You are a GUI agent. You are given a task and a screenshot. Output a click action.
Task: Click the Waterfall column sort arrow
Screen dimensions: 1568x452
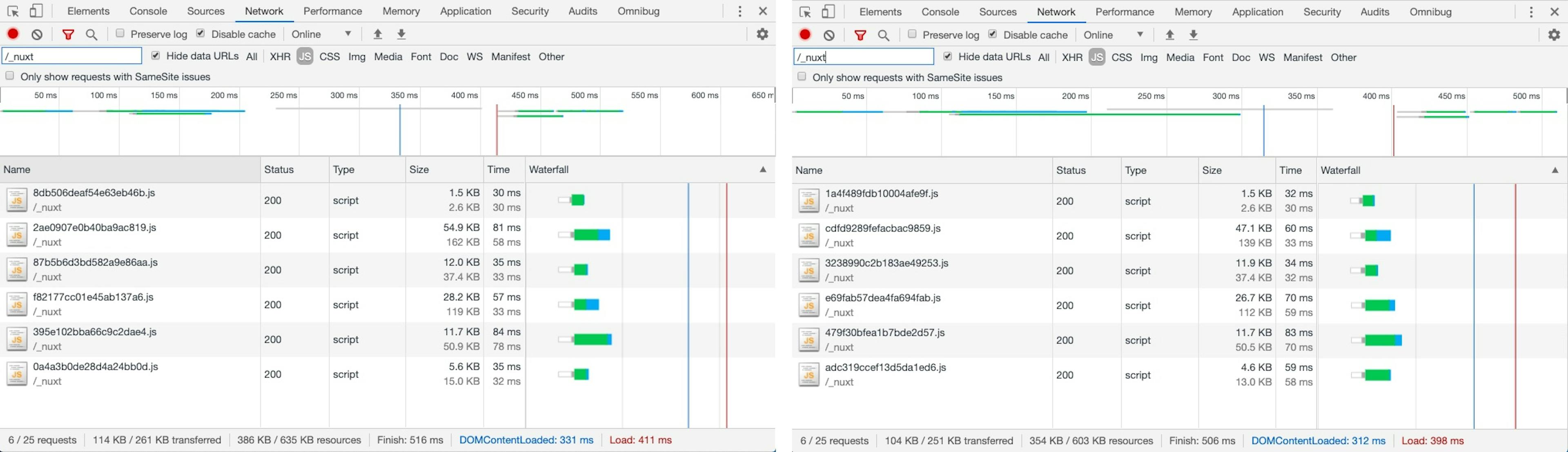763,169
